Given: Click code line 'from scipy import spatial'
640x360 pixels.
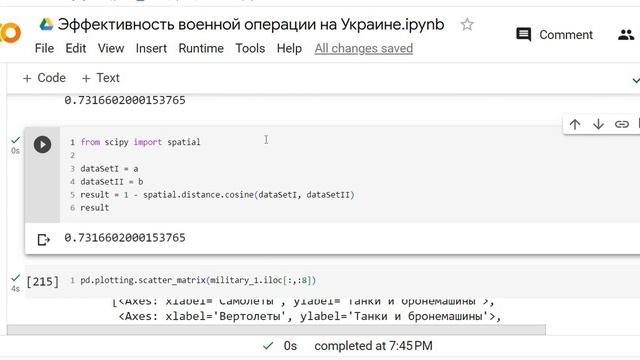Looking at the screenshot, I should pos(140,142).
